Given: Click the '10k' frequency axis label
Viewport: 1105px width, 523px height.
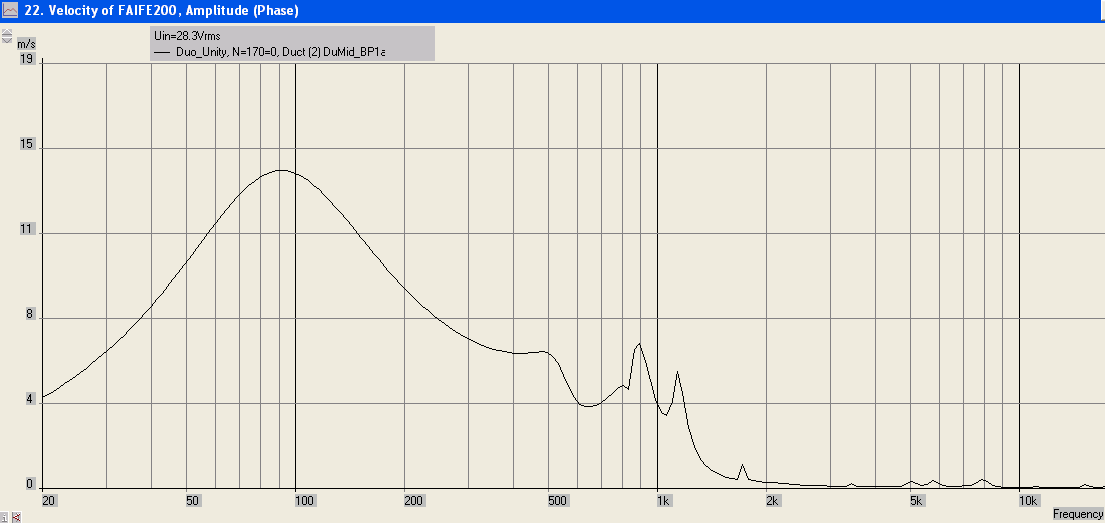Looking at the screenshot, I should [x=1028, y=501].
